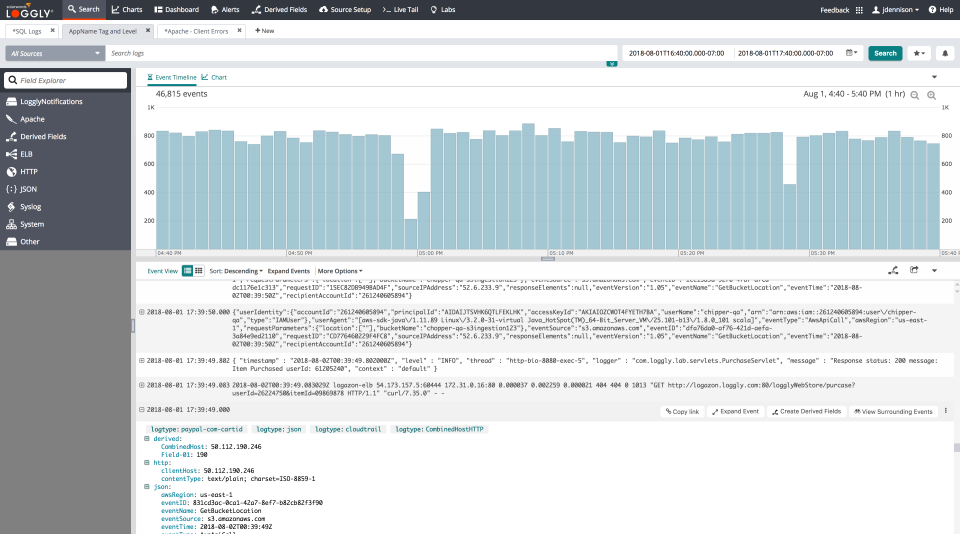Select the Event Timeline tab

pos(172,78)
